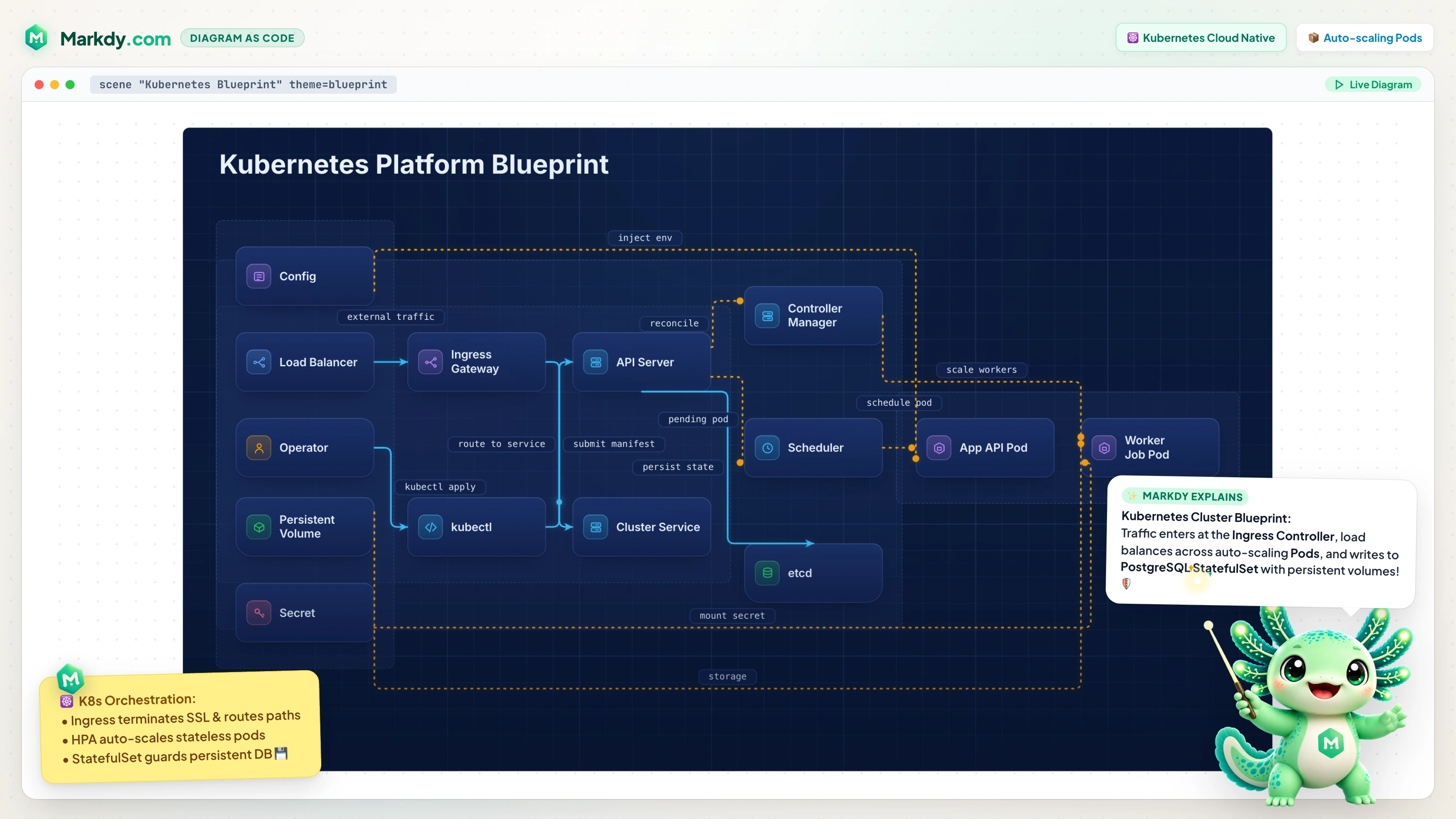Select the 'inject env' edge label
Image resolution: width=1456 pixels, height=819 pixels.
pos(645,238)
